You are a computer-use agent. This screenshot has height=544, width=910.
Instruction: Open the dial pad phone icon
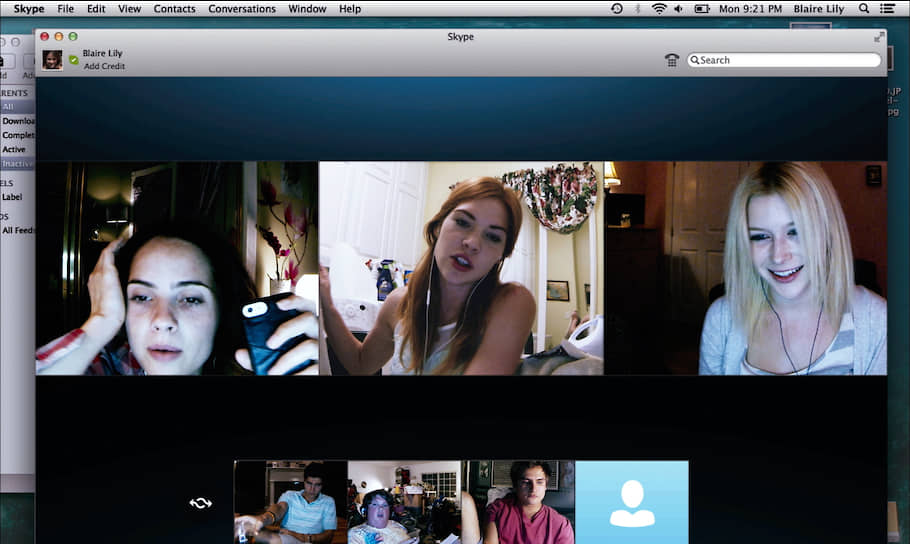672,60
